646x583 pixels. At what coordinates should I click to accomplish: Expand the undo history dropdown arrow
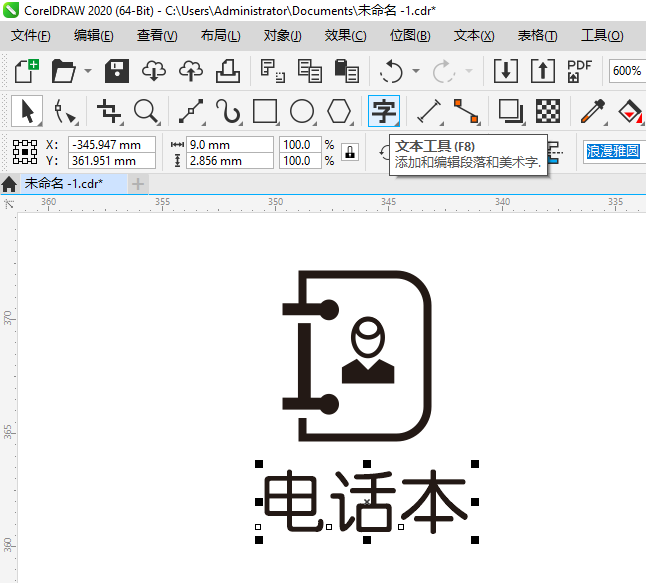tap(416, 71)
